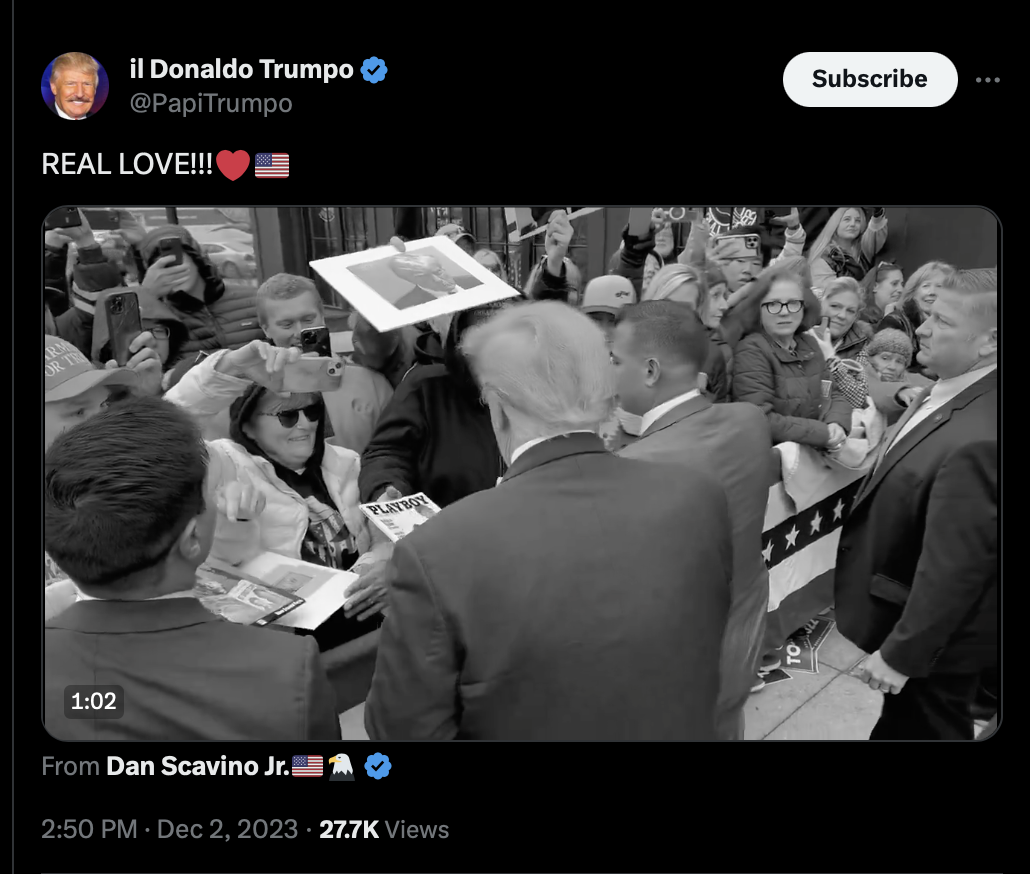
Task: Click the blue verified badge beside Trumpo
Action: [x=374, y=70]
